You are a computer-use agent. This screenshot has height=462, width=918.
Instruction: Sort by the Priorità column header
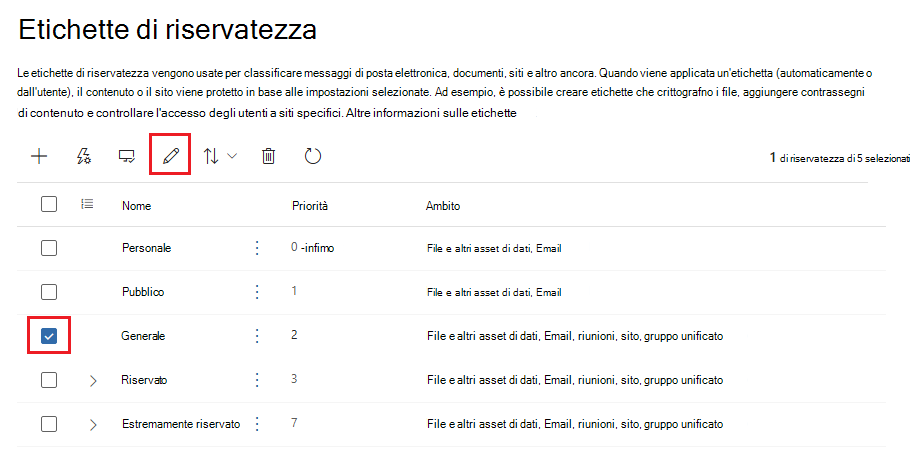(x=310, y=205)
